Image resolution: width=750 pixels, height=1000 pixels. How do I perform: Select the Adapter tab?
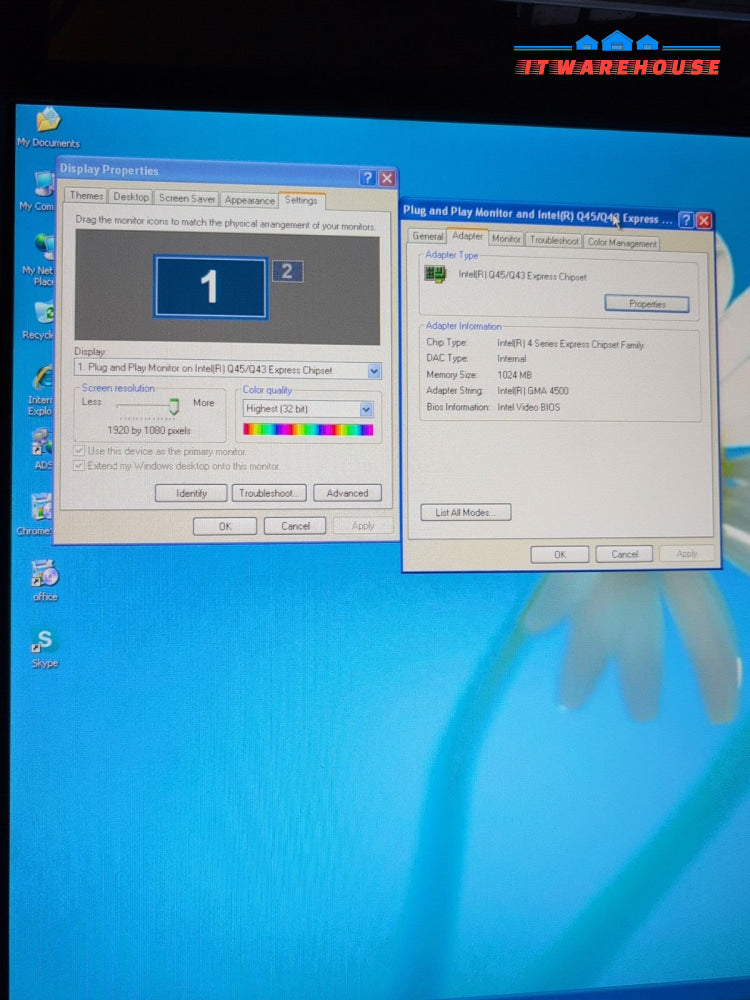[x=467, y=236]
